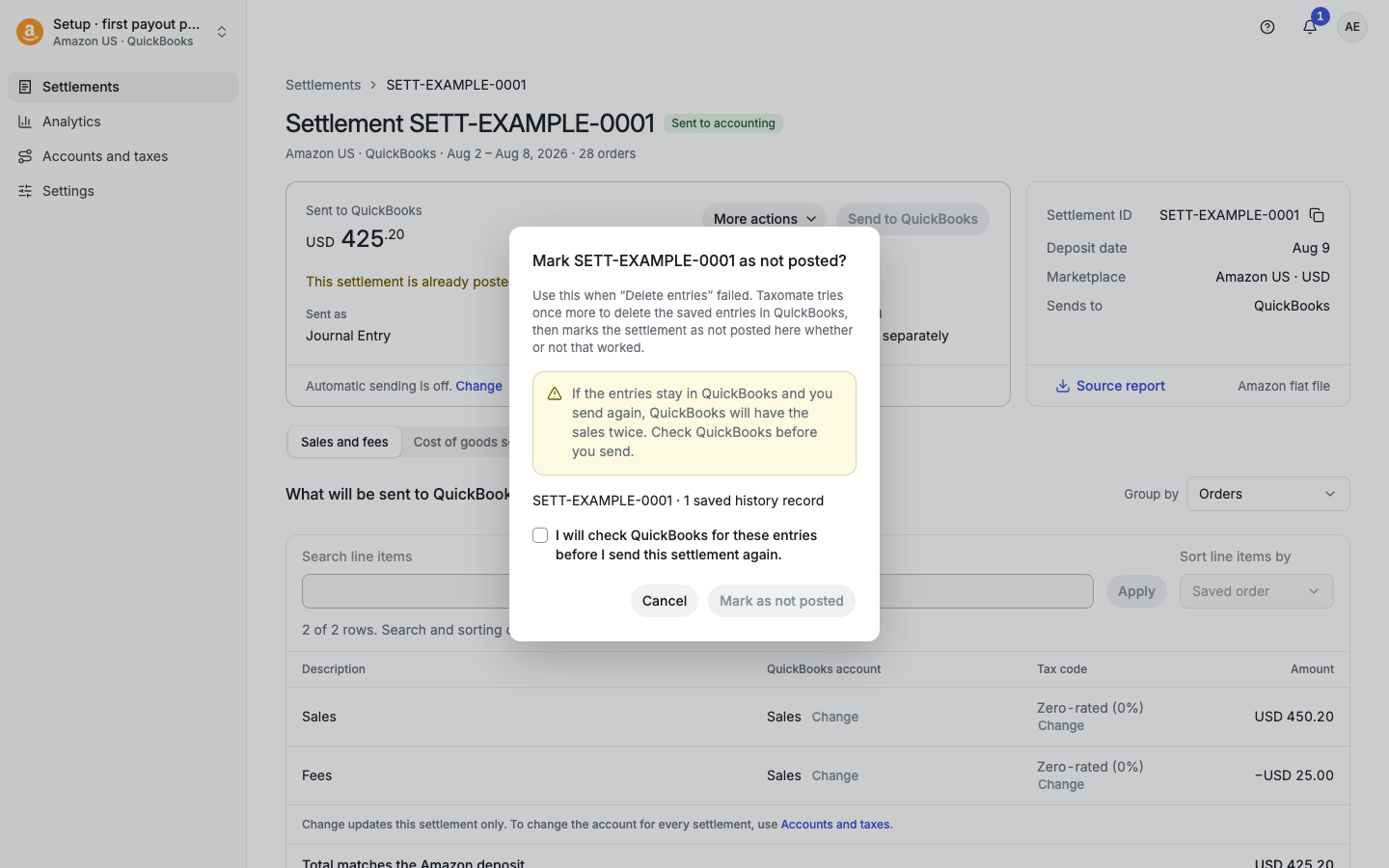Click the Amazon flat file label

point(1284,386)
